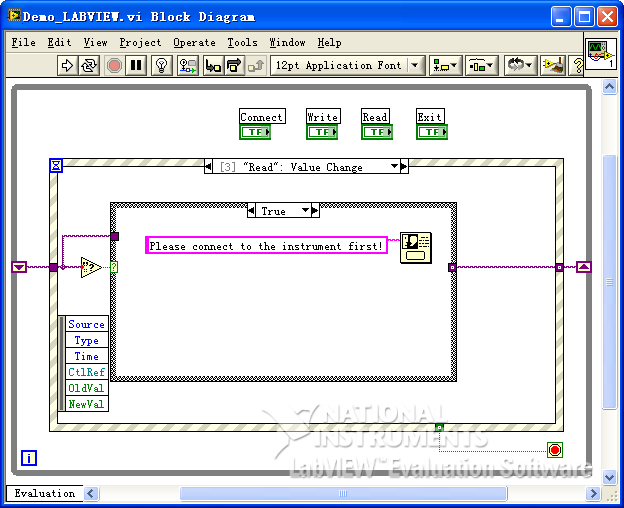Screen dimensions: 624x508
Task: Click Clean Up Diagram broom icon
Action: point(553,65)
